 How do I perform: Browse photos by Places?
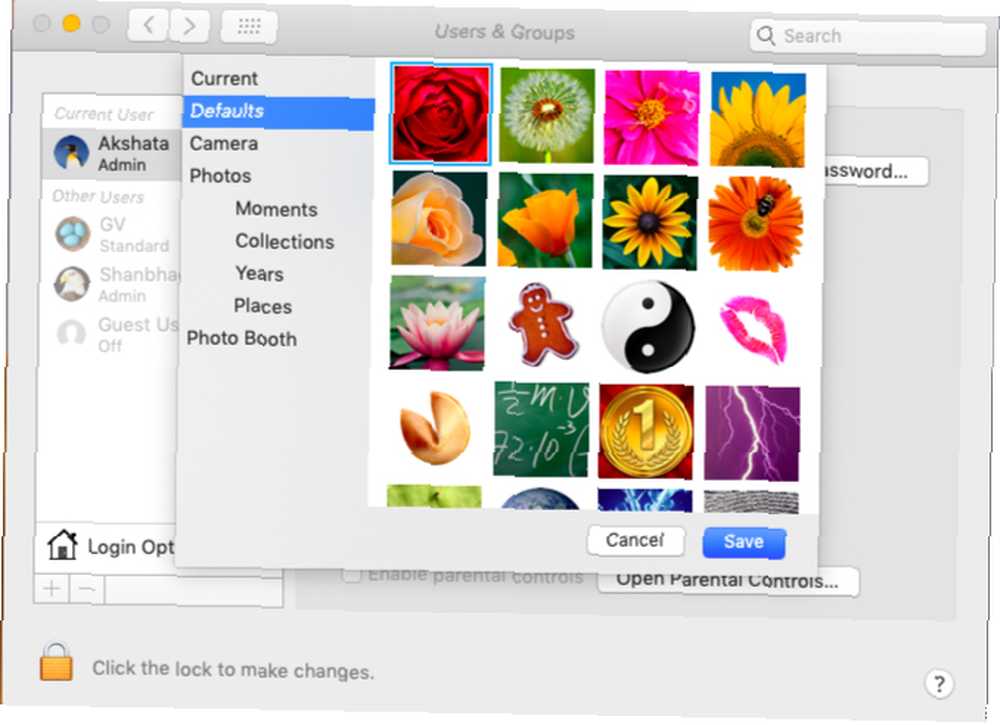coord(263,306)
